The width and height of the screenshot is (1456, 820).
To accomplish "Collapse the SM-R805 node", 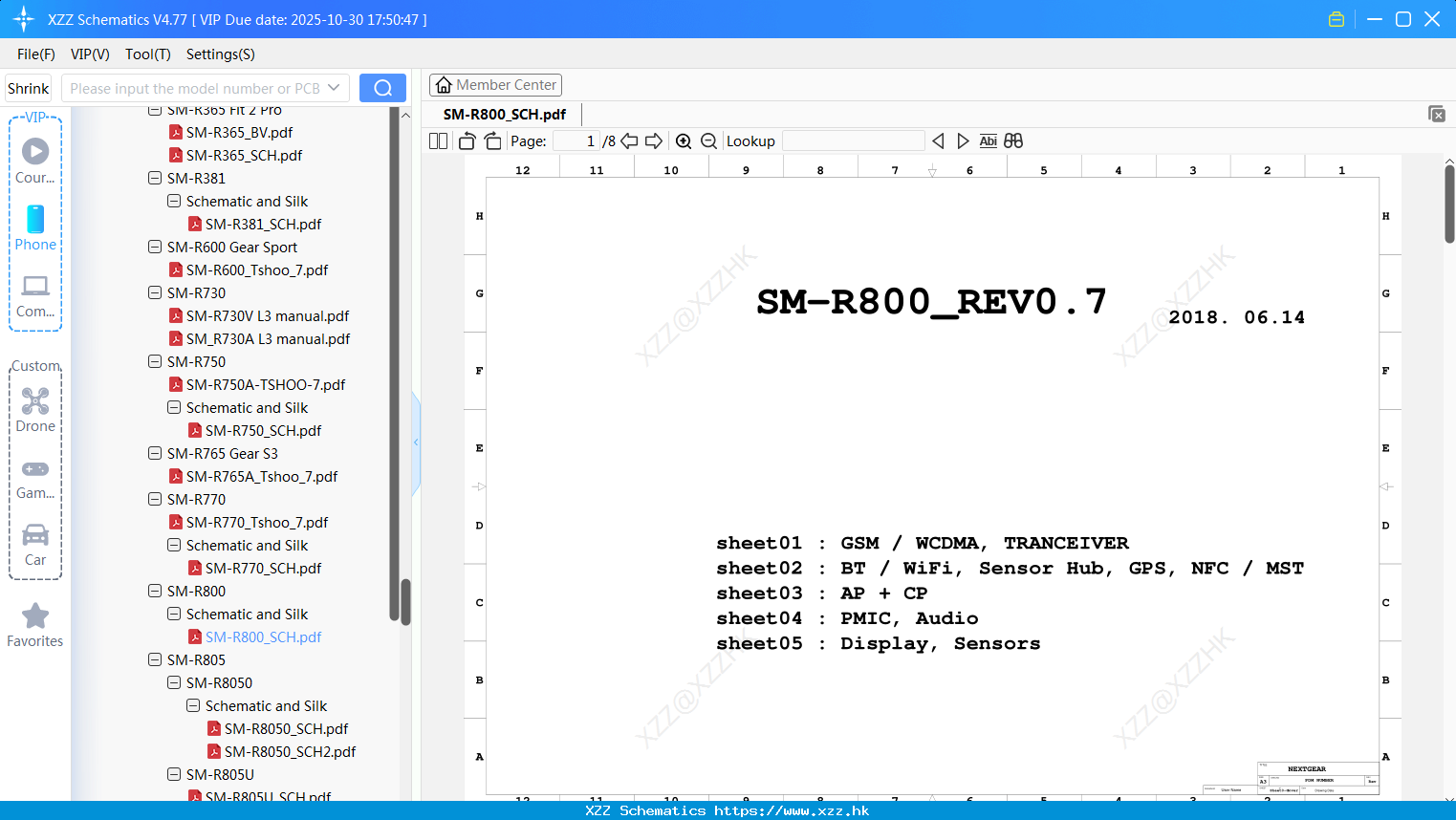I will (x=155, y=659).
